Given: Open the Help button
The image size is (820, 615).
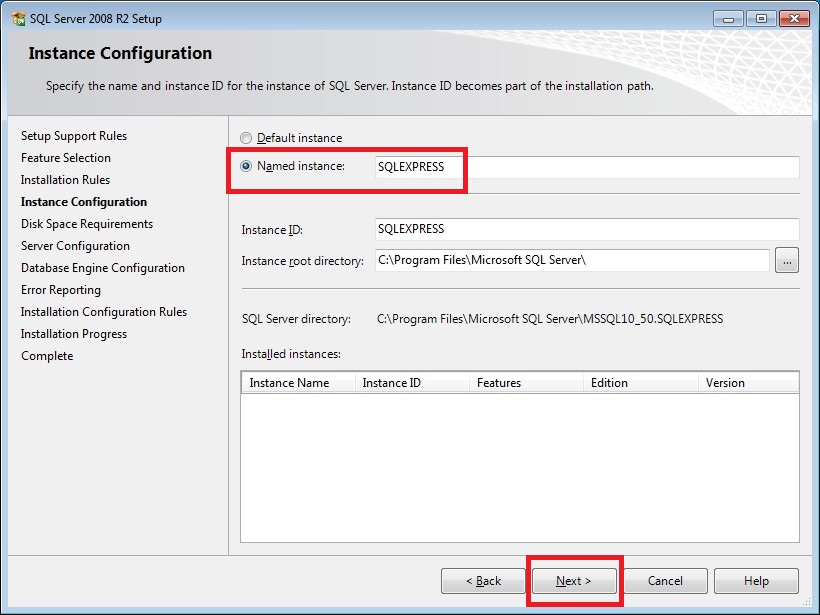Looking at the screenshot, I should (756, 581).
